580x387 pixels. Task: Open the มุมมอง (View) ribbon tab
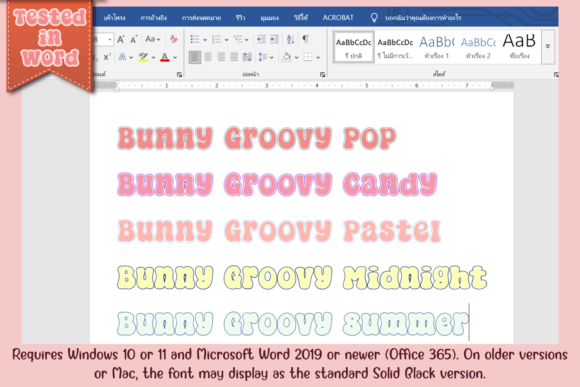pyautogui.click(x=269, y=18)
